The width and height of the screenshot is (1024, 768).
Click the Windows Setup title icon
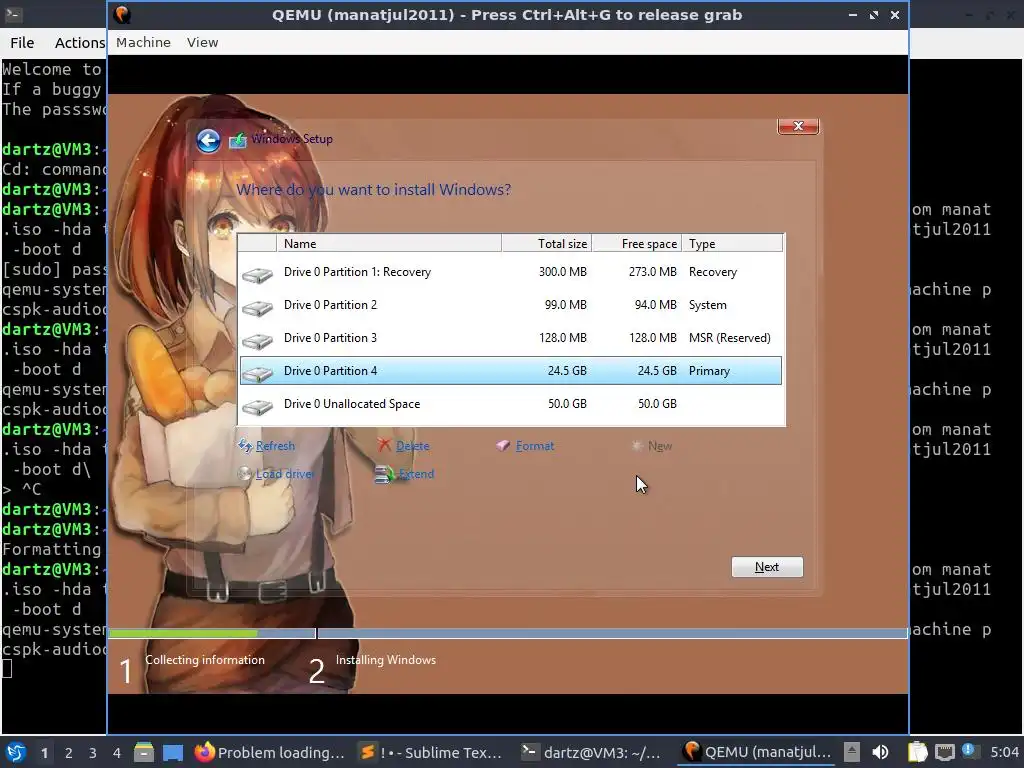click(238, 140)
